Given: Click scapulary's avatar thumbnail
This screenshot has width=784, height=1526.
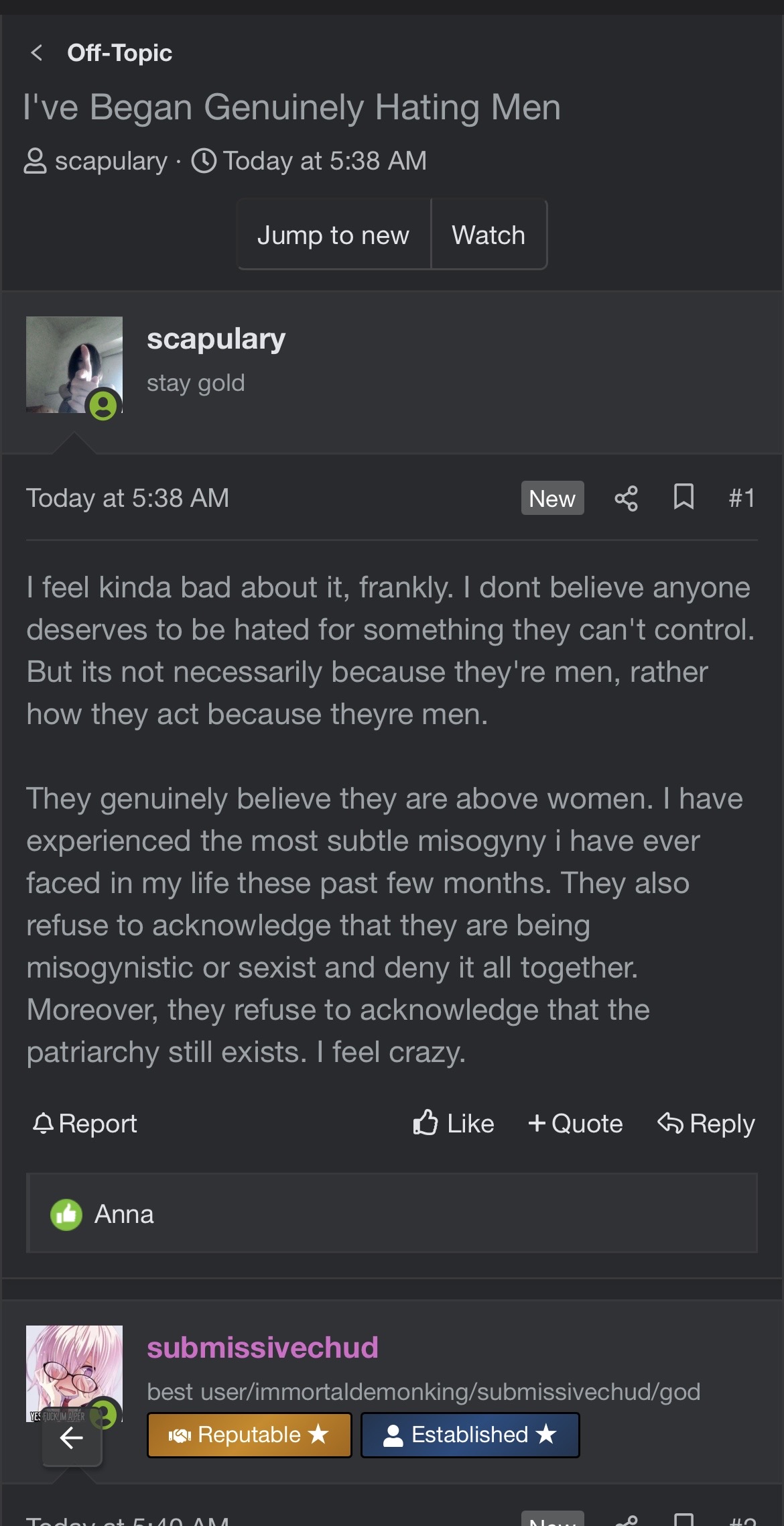Looking at the screenshot, I should pyautogui.click(x=74, y=365).
